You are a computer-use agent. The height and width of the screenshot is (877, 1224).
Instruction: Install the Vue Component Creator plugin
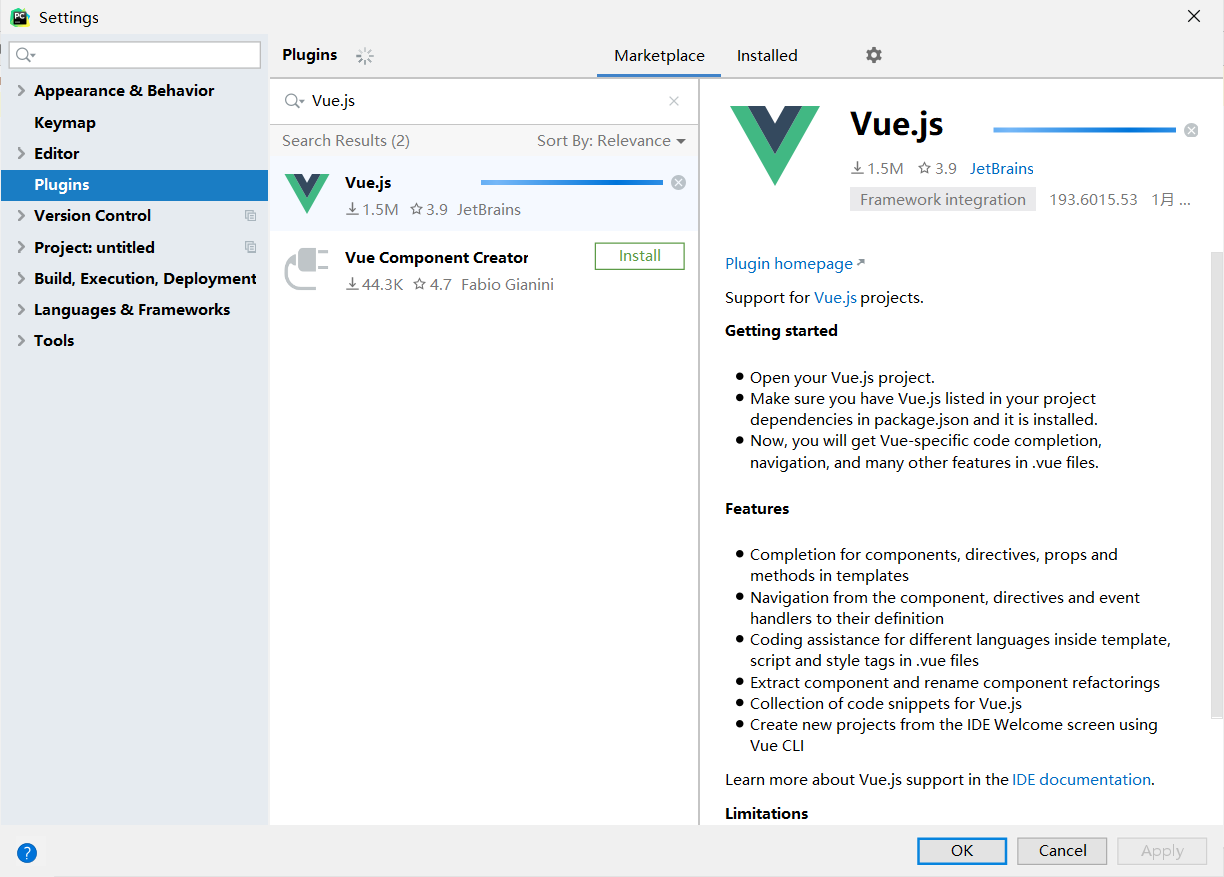point(640,256)
